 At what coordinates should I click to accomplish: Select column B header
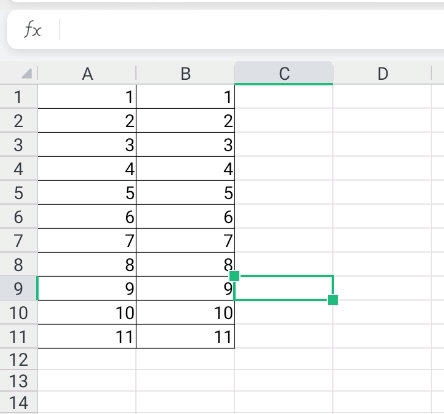[x=185, y=73]
